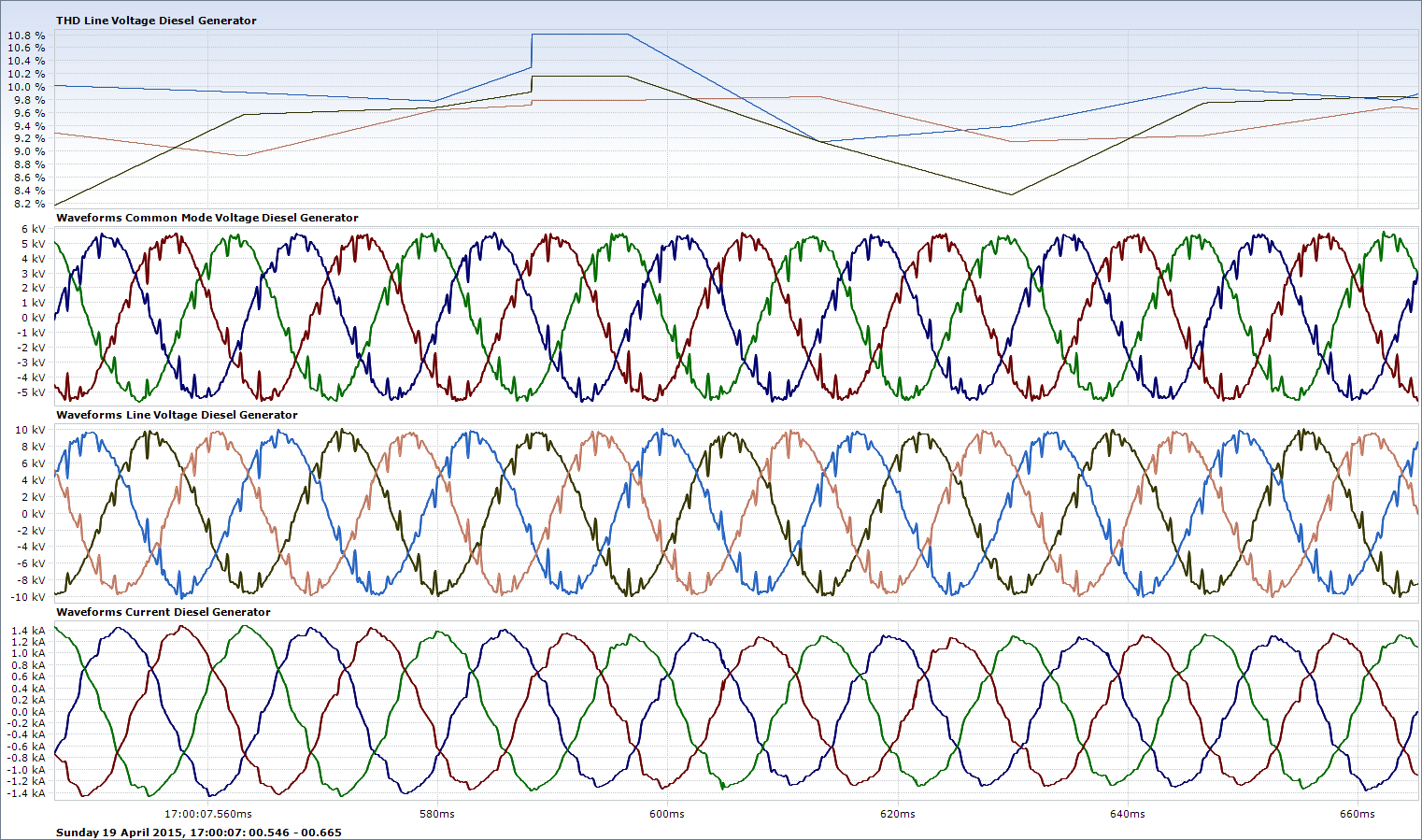Click the '0 kV' label in Common Mode chart
This screenshot has height=840, width=1422.
point(34,318)
